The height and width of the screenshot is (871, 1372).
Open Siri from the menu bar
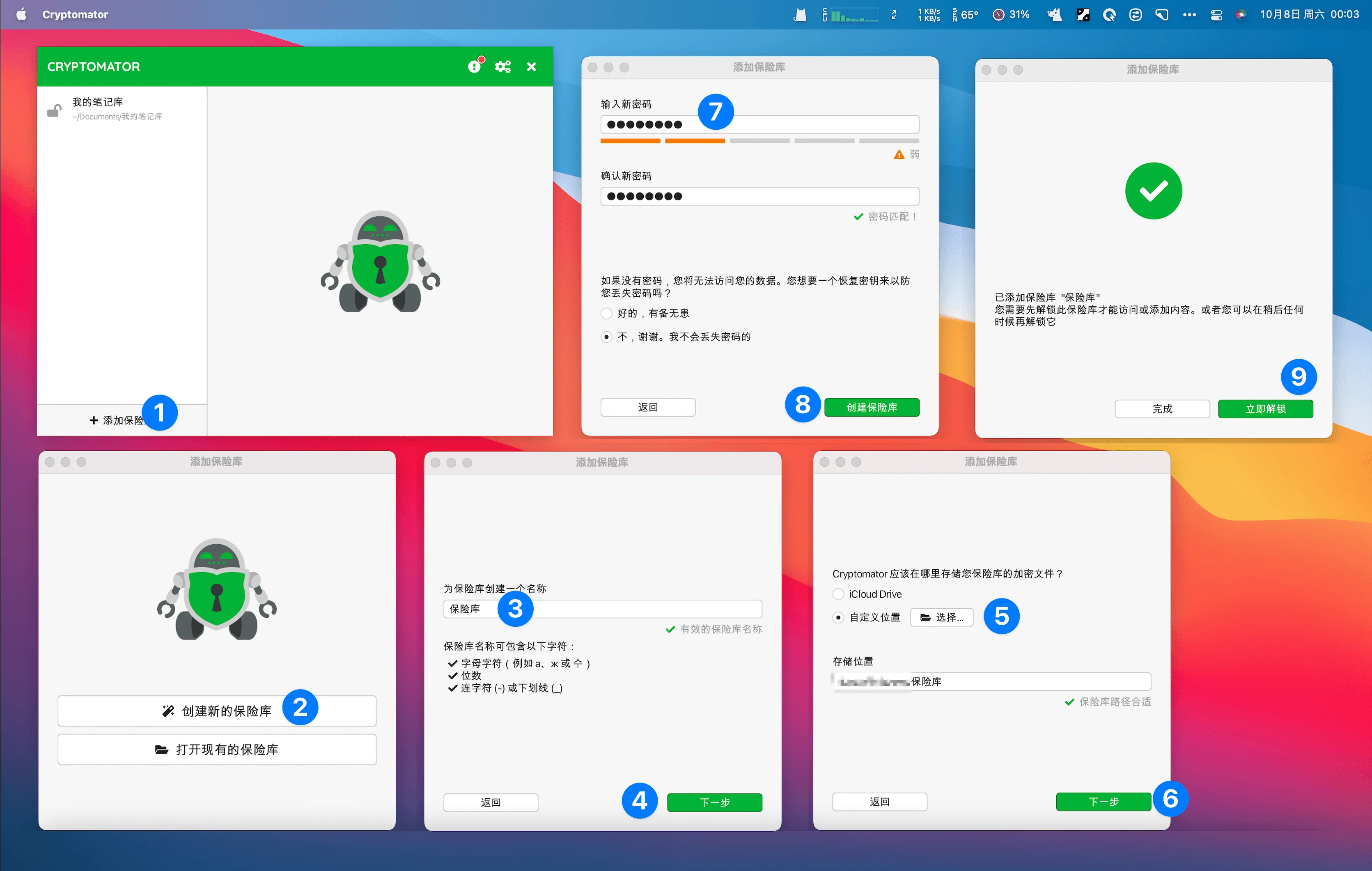click(x=1241, y=15)
